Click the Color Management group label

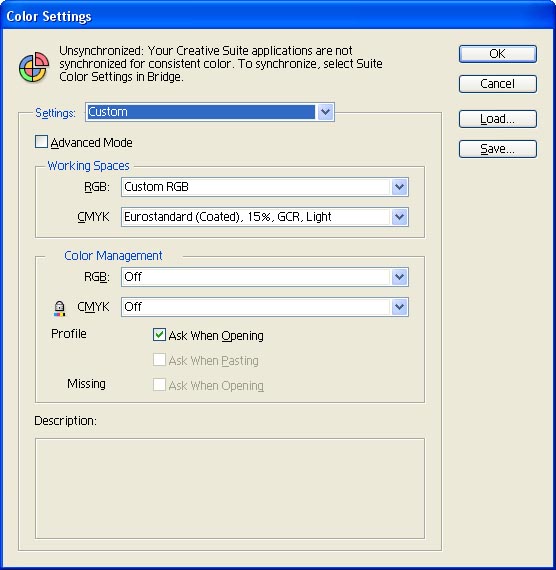113,256
